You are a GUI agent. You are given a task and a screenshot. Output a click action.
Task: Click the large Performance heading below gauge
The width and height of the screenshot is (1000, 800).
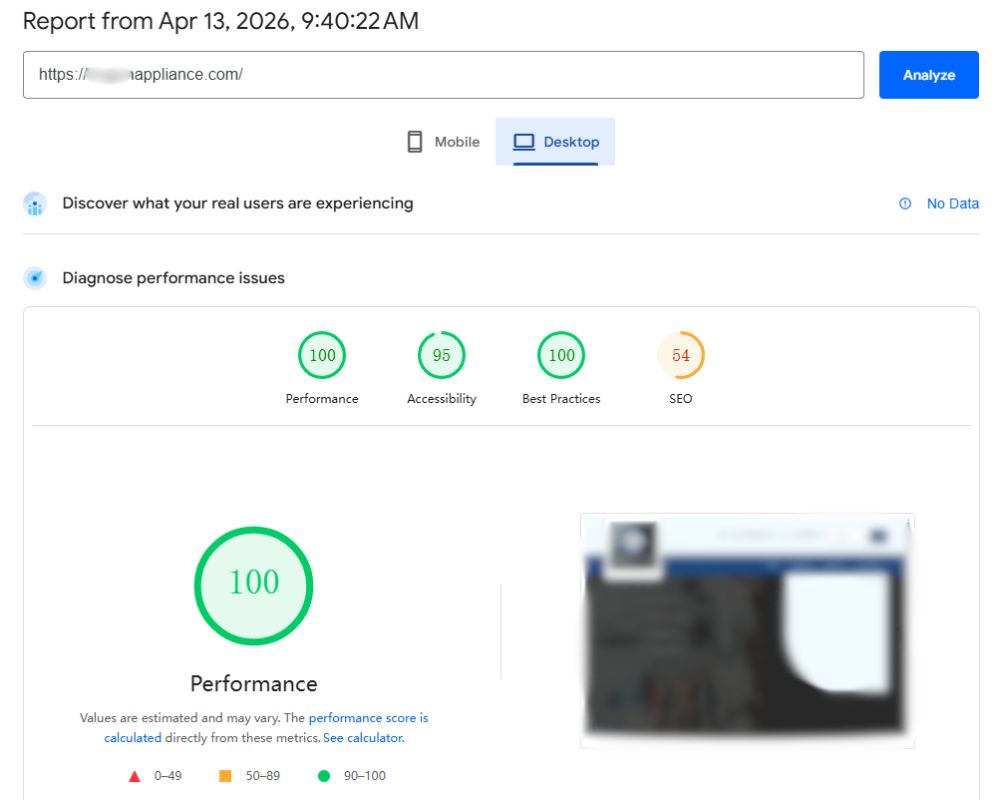tap(254, 683)
